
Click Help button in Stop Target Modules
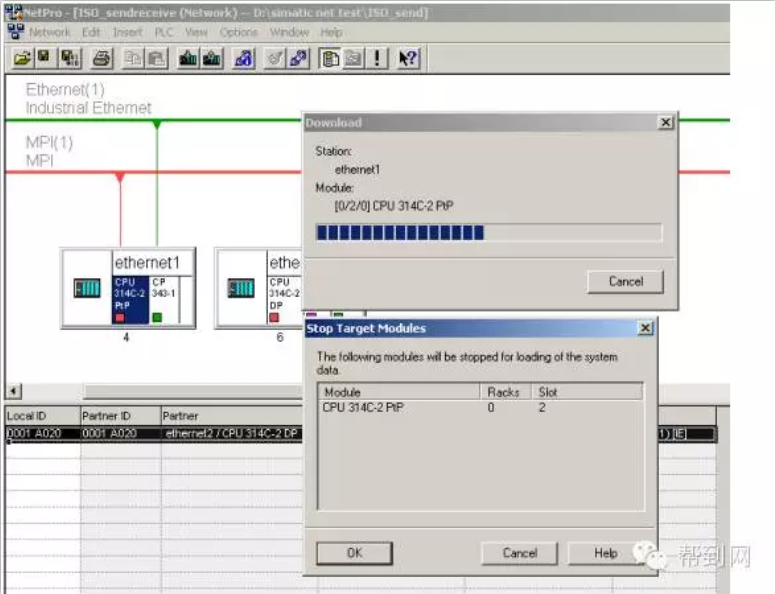click(606, 553)
